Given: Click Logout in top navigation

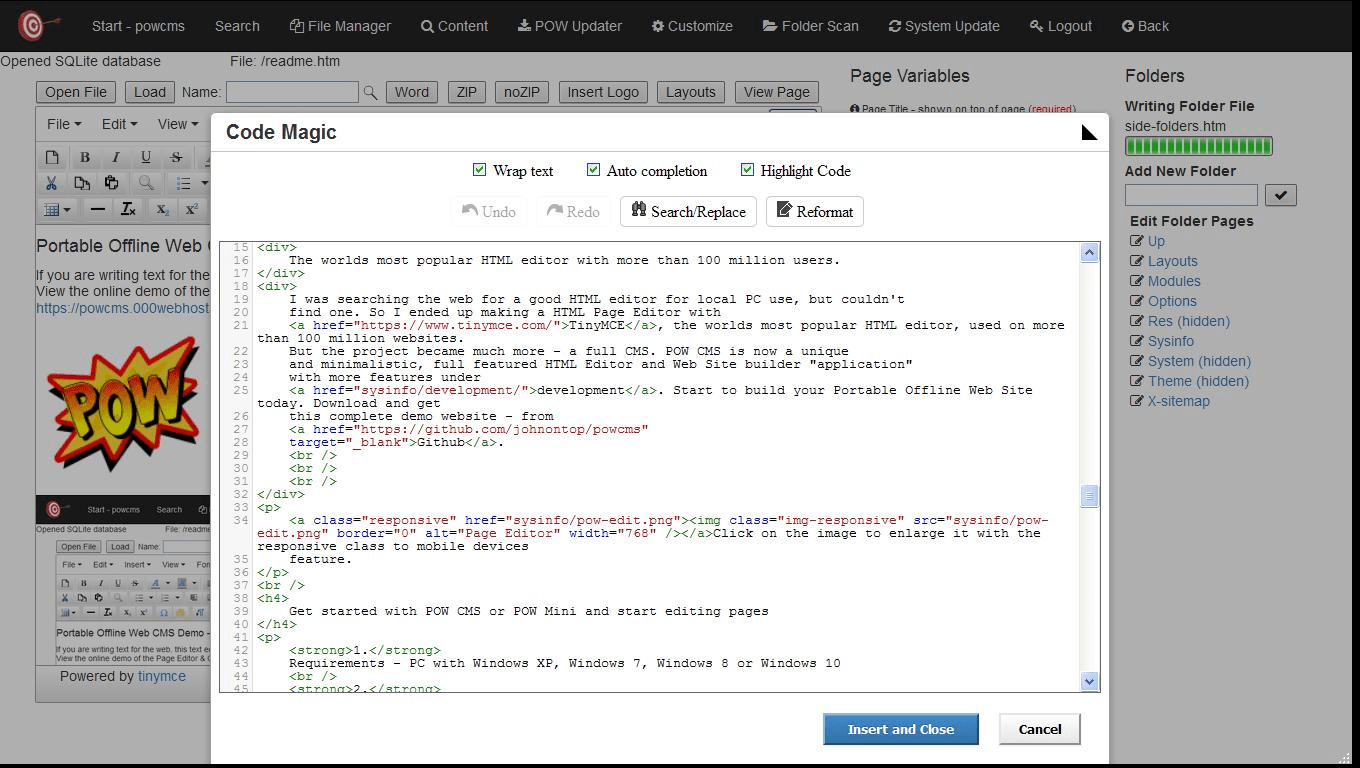Looking at the screenshot, I should [x=1061, y=26].
